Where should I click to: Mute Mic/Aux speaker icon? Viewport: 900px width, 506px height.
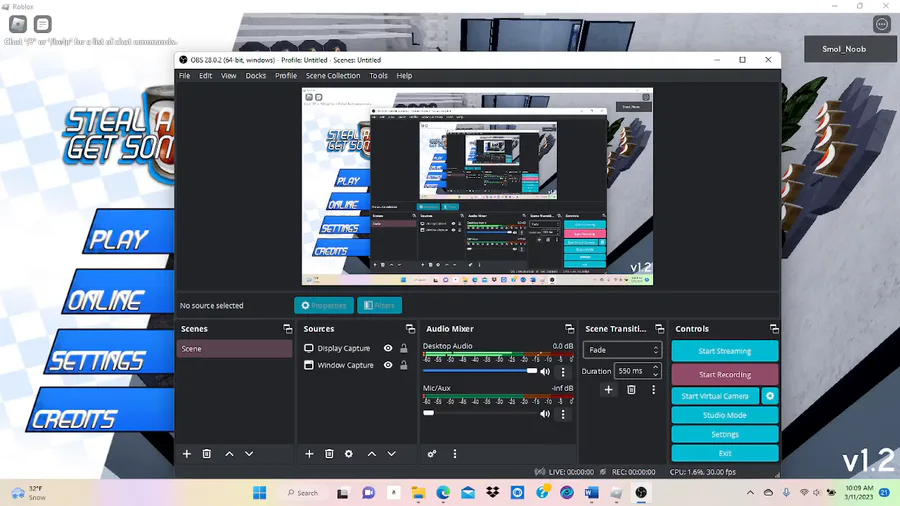(545, 414)
